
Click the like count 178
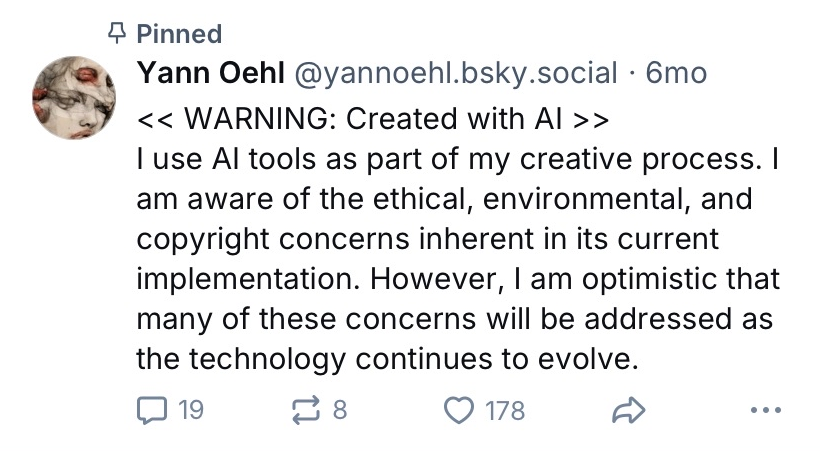tap(504, 410)
